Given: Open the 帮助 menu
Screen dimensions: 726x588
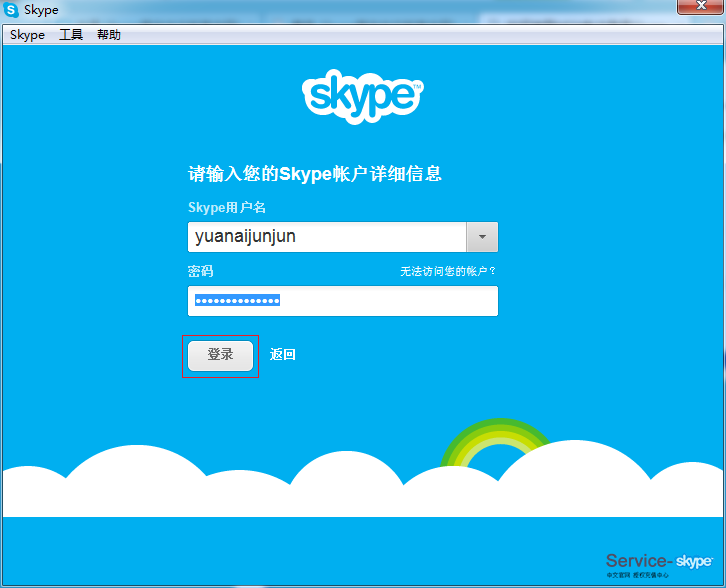Looking at the screenshot, I should pyautogui.click(x=109, y=35).
